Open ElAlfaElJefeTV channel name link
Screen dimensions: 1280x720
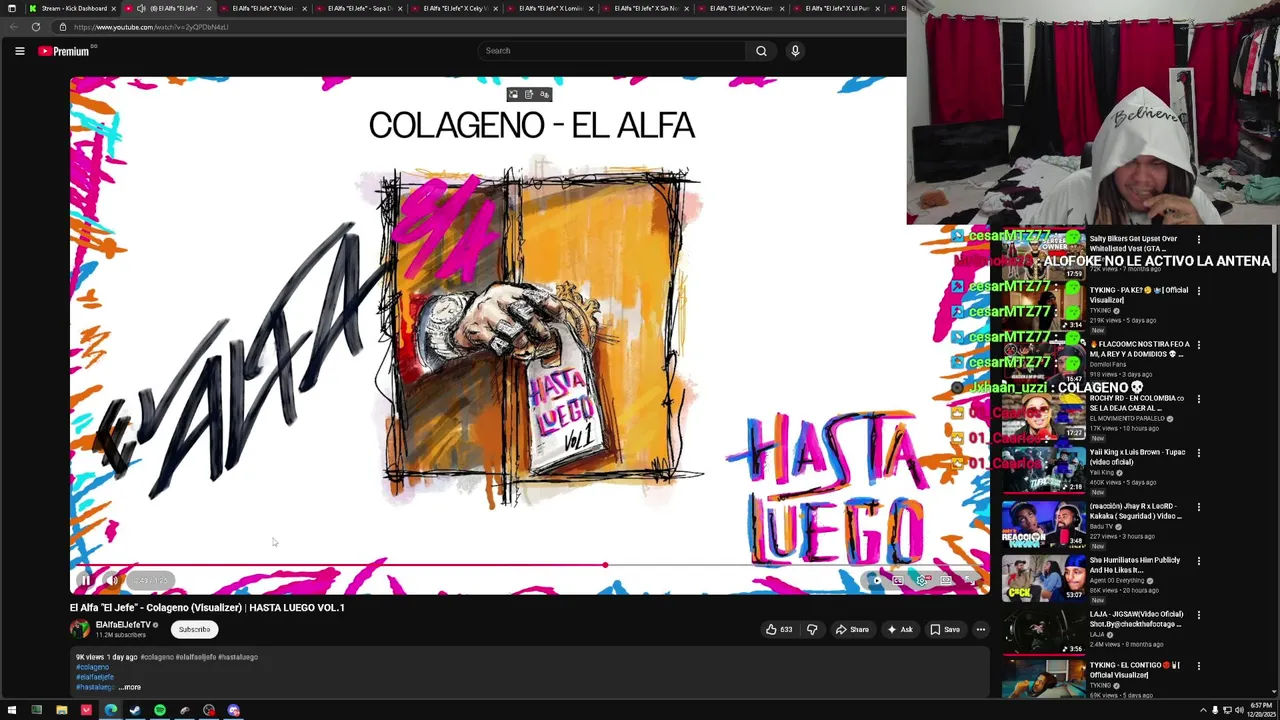[x=123, y=625]
